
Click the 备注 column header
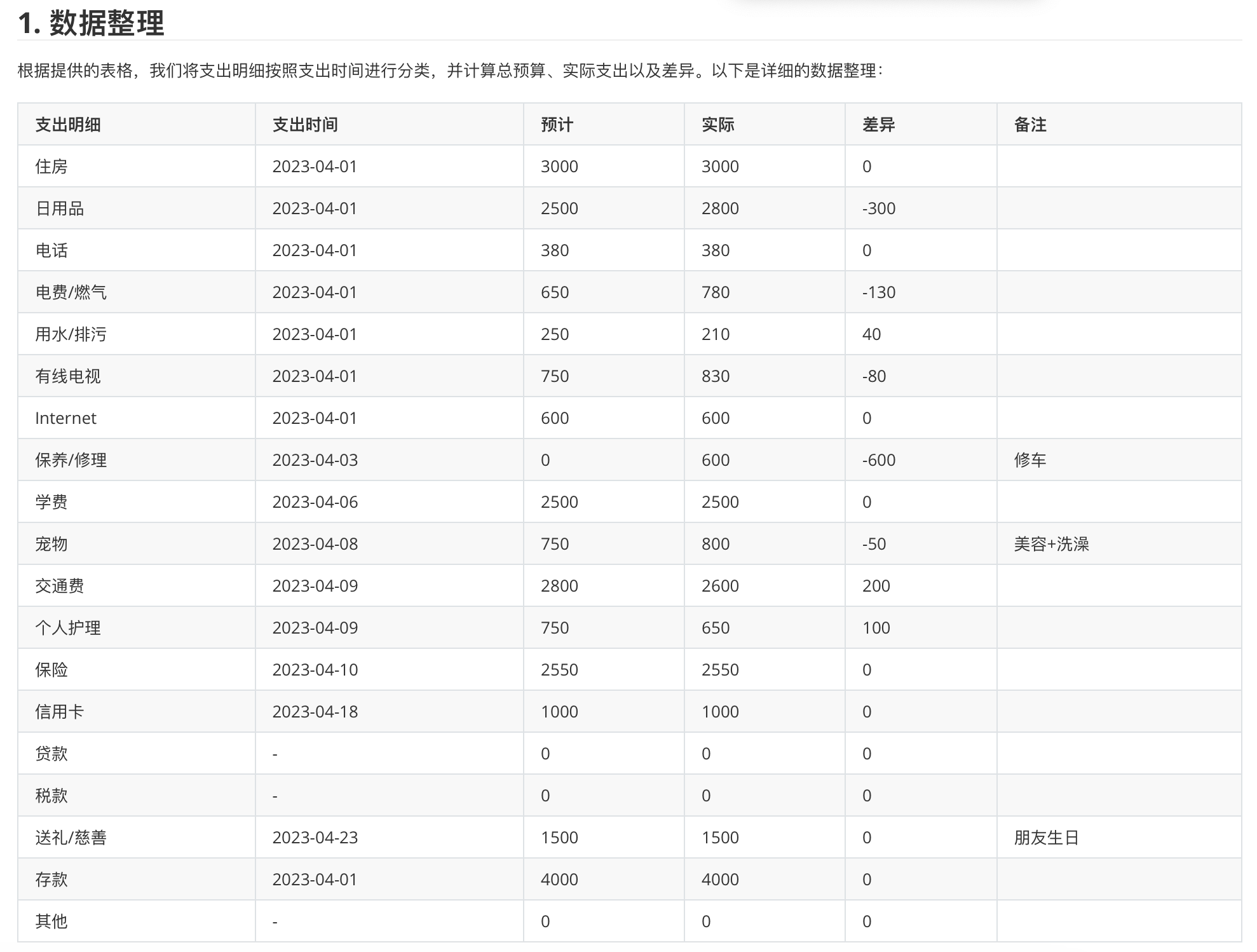[x=1030, y=125]
